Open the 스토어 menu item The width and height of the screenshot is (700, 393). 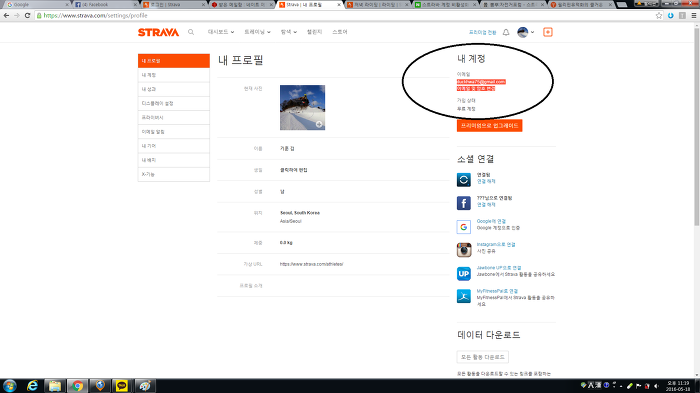340,32
